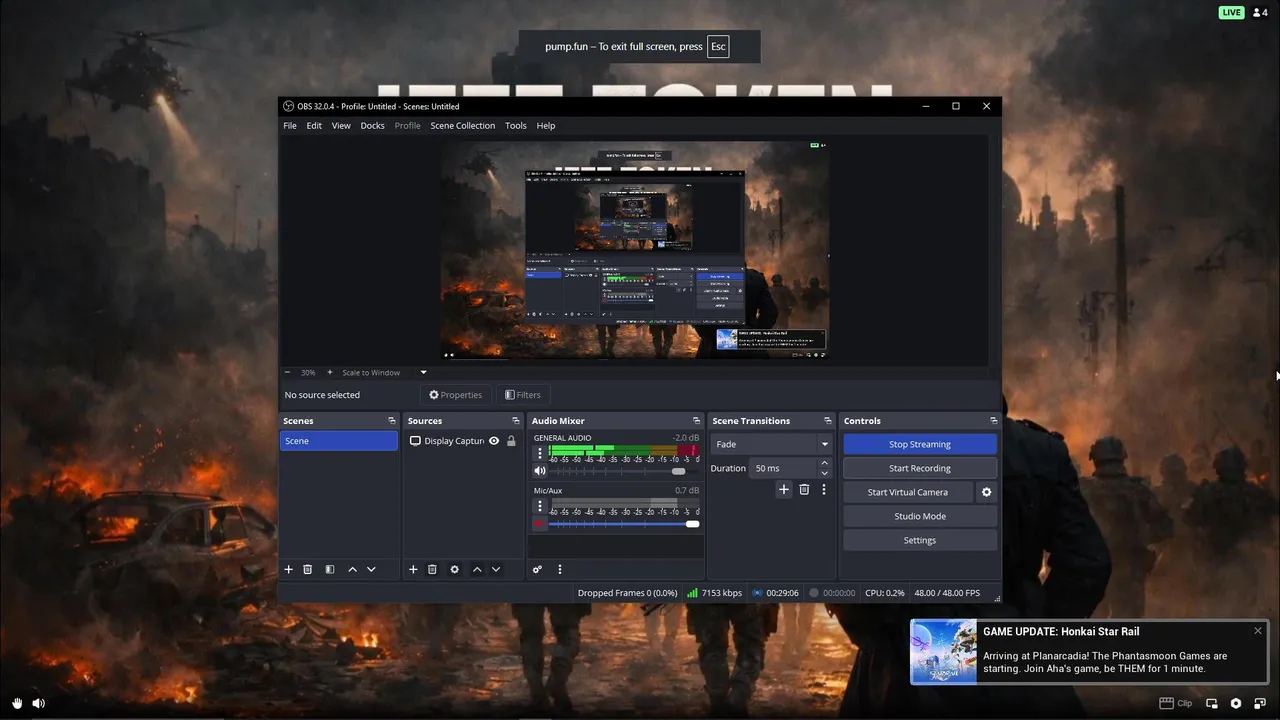Viewport: 1280px width, 720px height.
Task: Open Audio Mixer bottom three-dot menu
Action: point(560,569)
